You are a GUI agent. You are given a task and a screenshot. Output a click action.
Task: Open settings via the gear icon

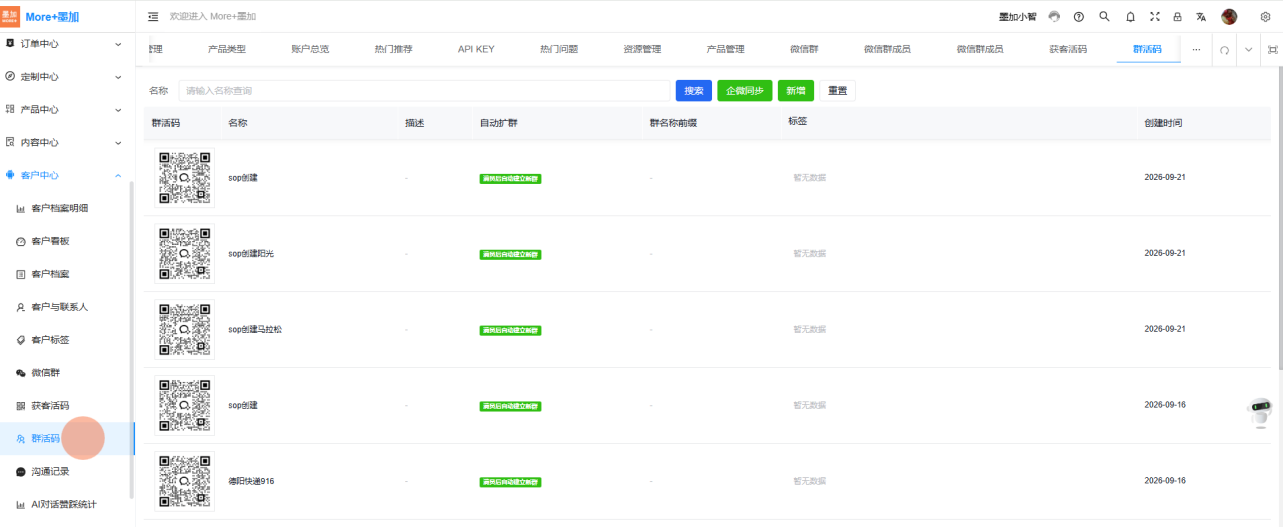click(1265, 17)
